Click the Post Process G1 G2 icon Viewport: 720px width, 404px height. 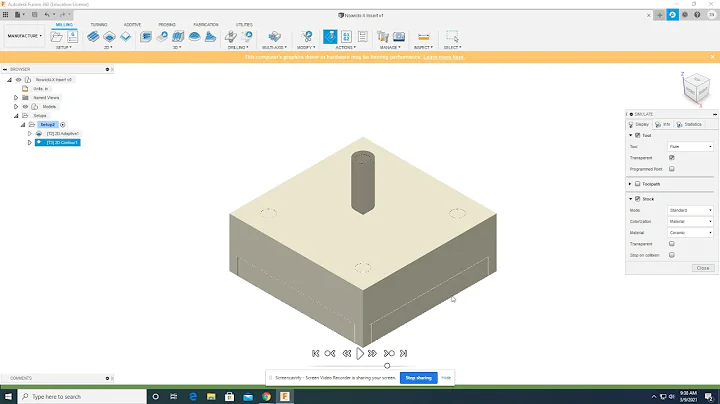(346, 36)
